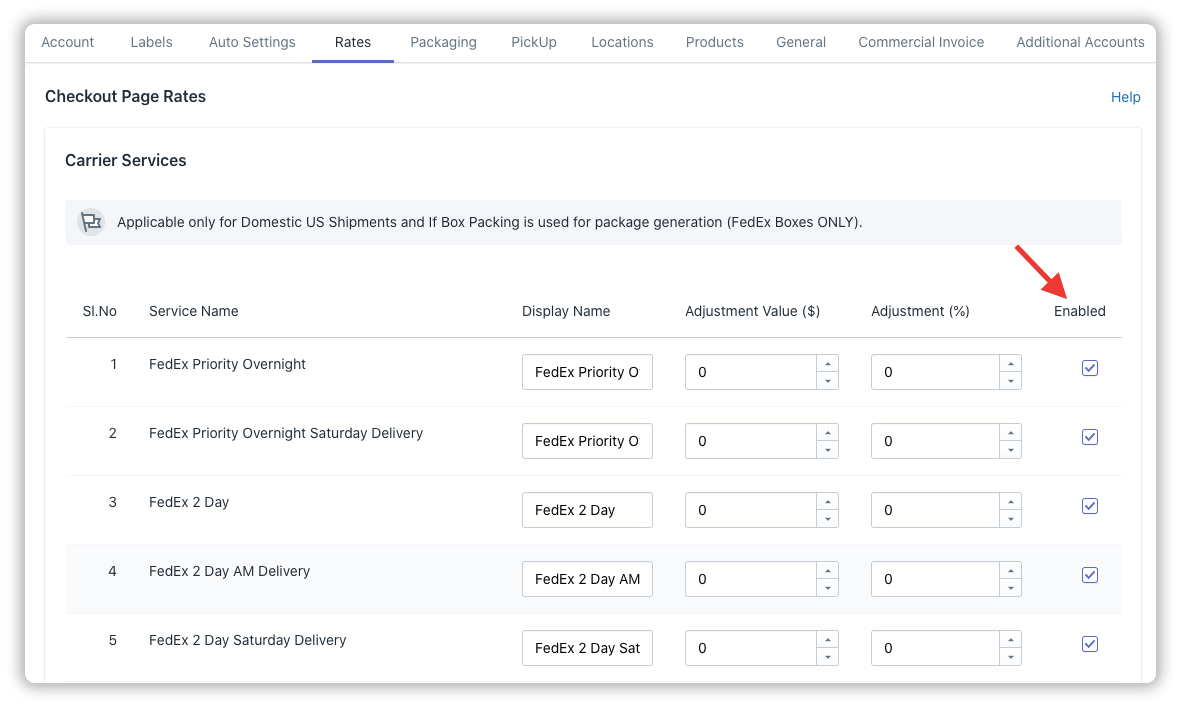Screen dimensions: 1184x708
Task: Click the Carrier Services heading
Action: point(125,160)
